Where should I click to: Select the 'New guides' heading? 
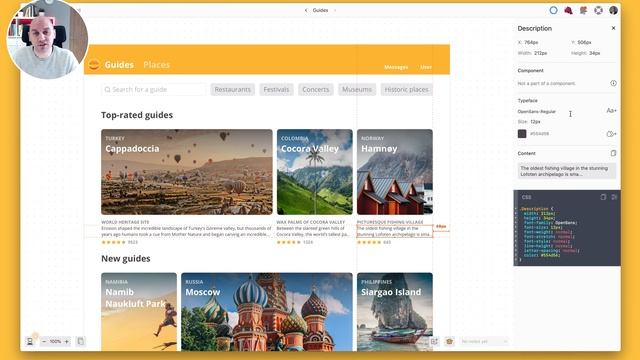(x=126, y=259)
